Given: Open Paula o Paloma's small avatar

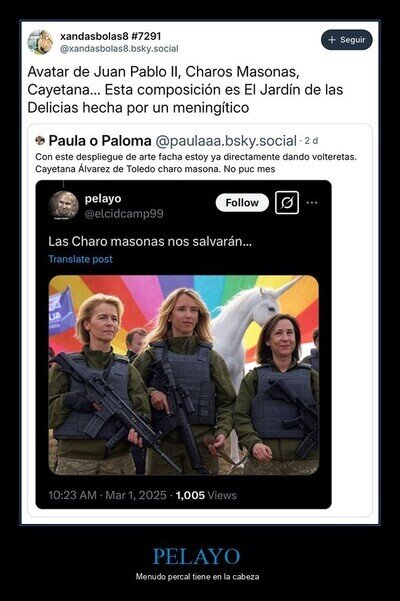Looking at the screenshot, I should [x=40, y=141].
